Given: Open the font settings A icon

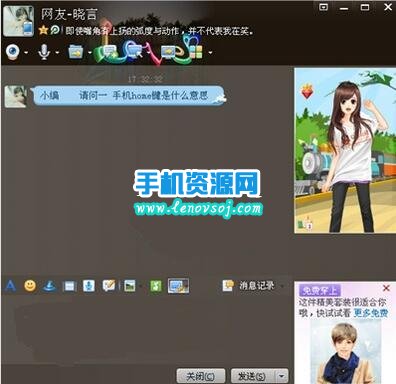Looking at the screenshot, I should [x=11, y=286].
